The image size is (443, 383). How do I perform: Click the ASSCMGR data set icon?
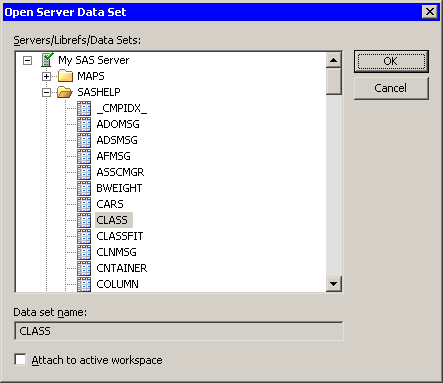[x=84, y=172]
